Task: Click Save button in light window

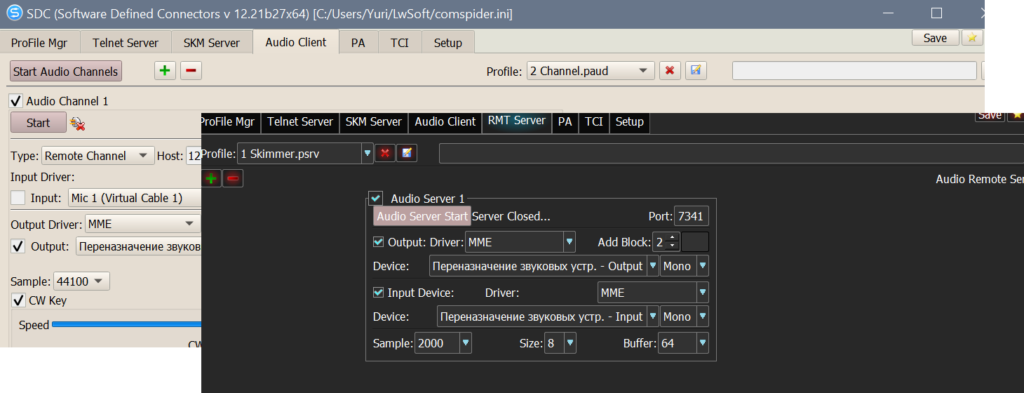Action: (x=935, y=38)
